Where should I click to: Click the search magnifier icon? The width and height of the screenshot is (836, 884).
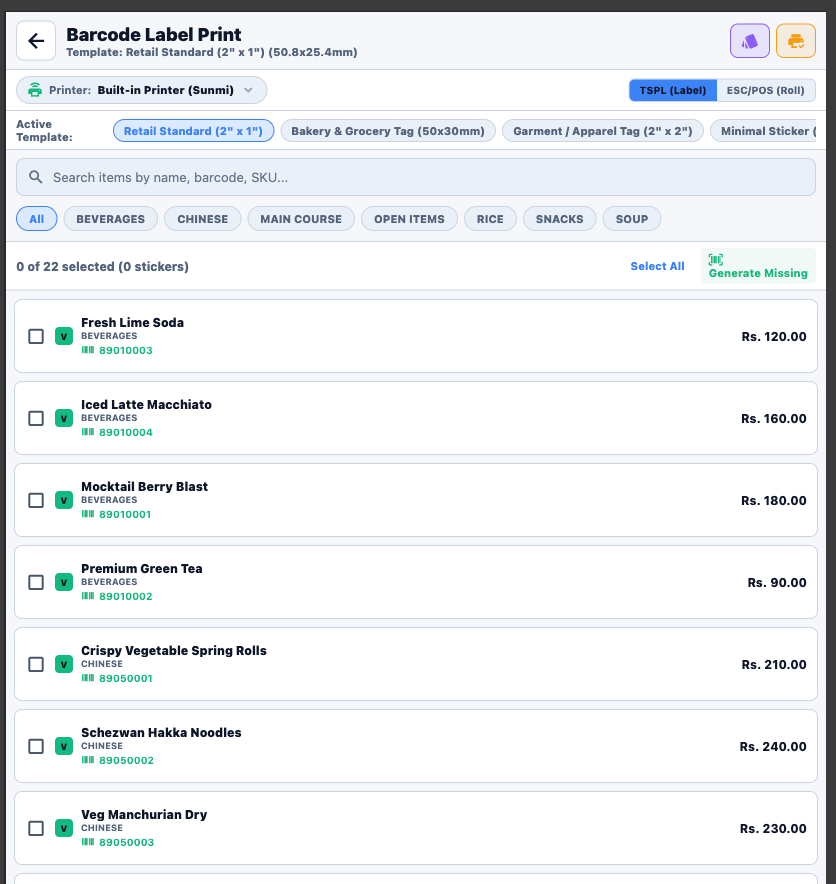click(36, 177)
